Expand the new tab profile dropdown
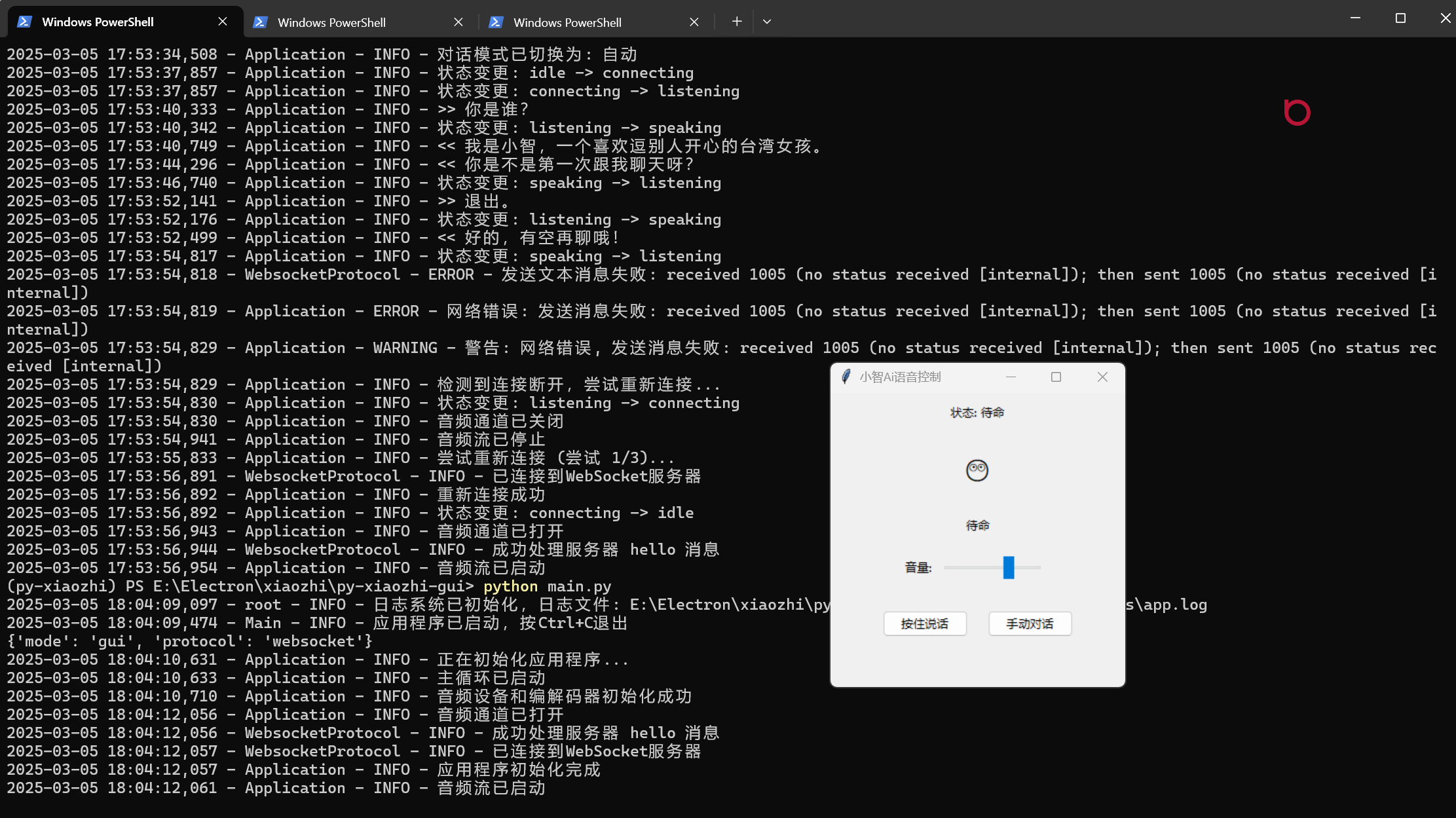The width and height of the screenshot is (1456, 818). (x=767, y=22)
